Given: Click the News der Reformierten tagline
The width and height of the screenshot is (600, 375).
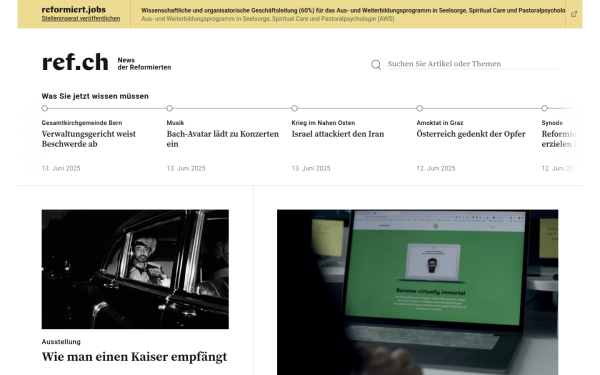Looking at the screenshot, I should [144, 64].
